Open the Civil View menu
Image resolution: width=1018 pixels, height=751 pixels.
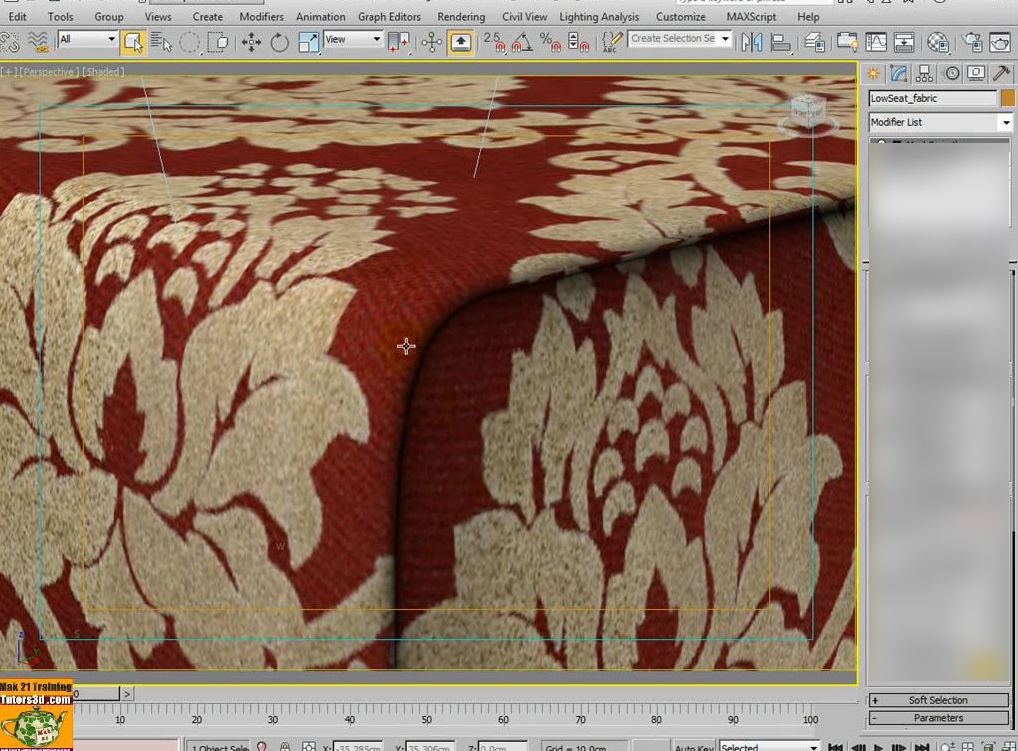tap(524, 17)
